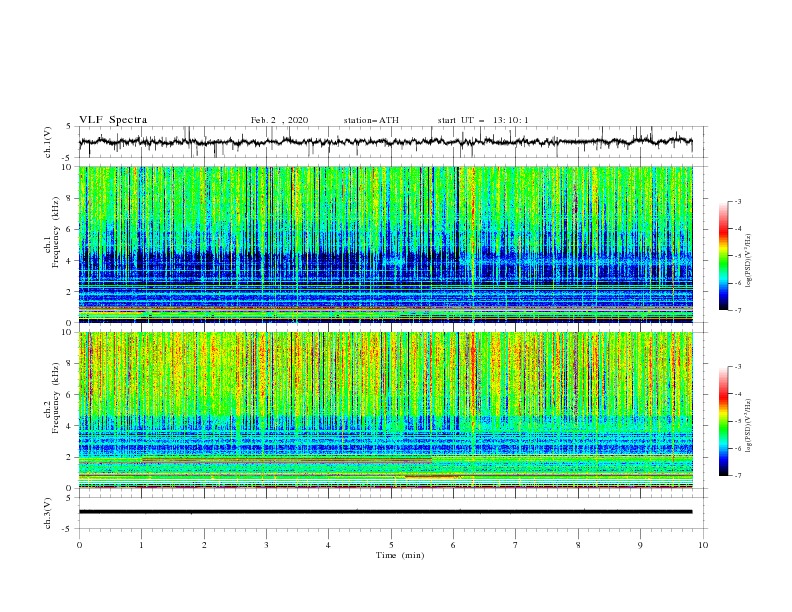Image resolution: width=792 pixels, height=612 pixels.
Task: Click the time axis tick label "0"
Action: click(x=79, y=545)
